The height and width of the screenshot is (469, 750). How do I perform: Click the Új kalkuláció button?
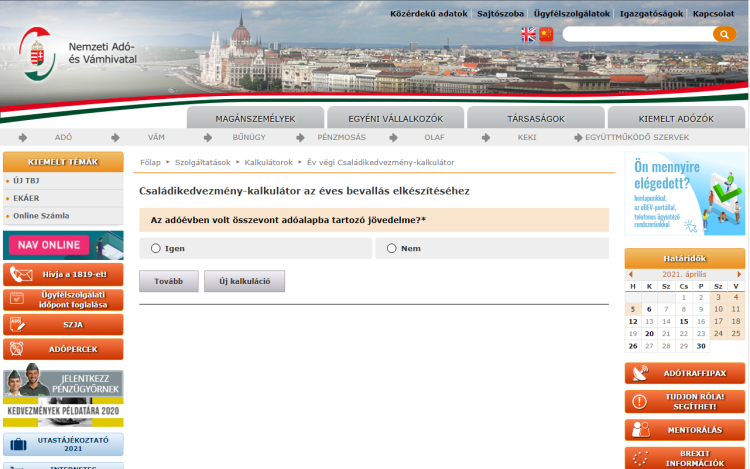244,281
